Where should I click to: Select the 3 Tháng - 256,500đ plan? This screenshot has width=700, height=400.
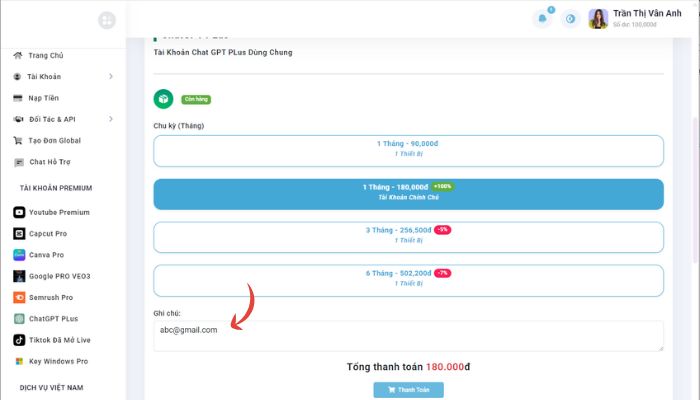[x=408, y=237]
